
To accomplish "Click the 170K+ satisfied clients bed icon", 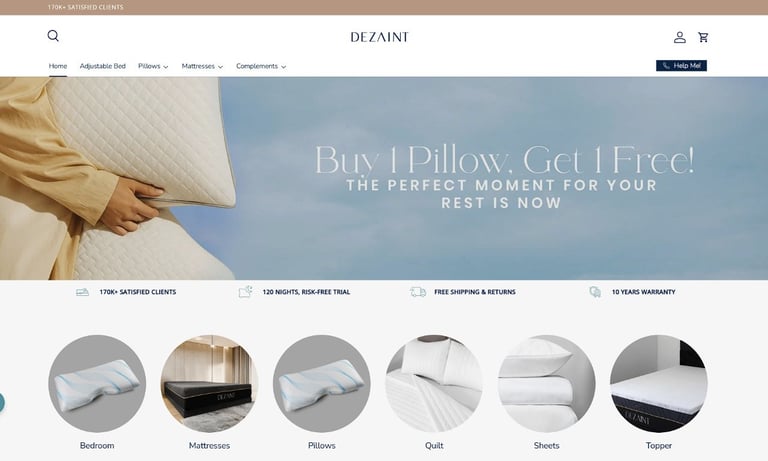I will point(82,292).
